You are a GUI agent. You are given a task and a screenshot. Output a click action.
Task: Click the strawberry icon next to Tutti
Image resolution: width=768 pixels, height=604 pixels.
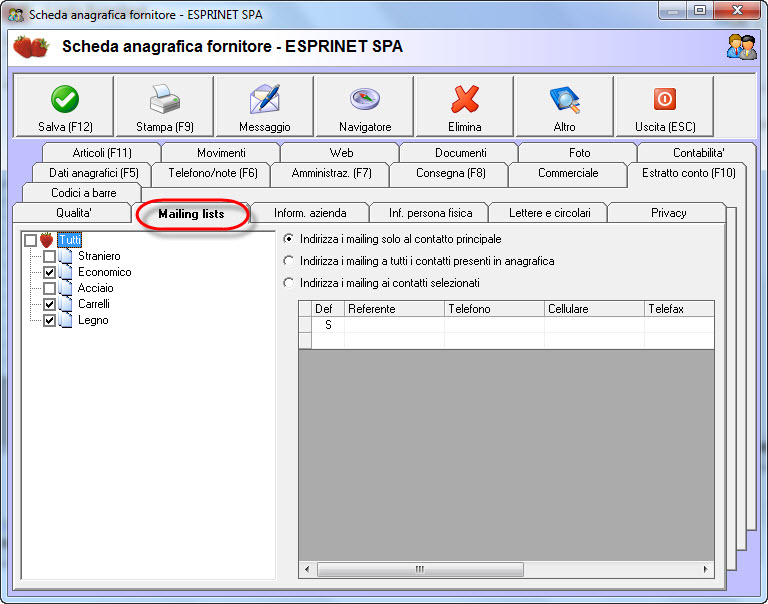point(47,240)
